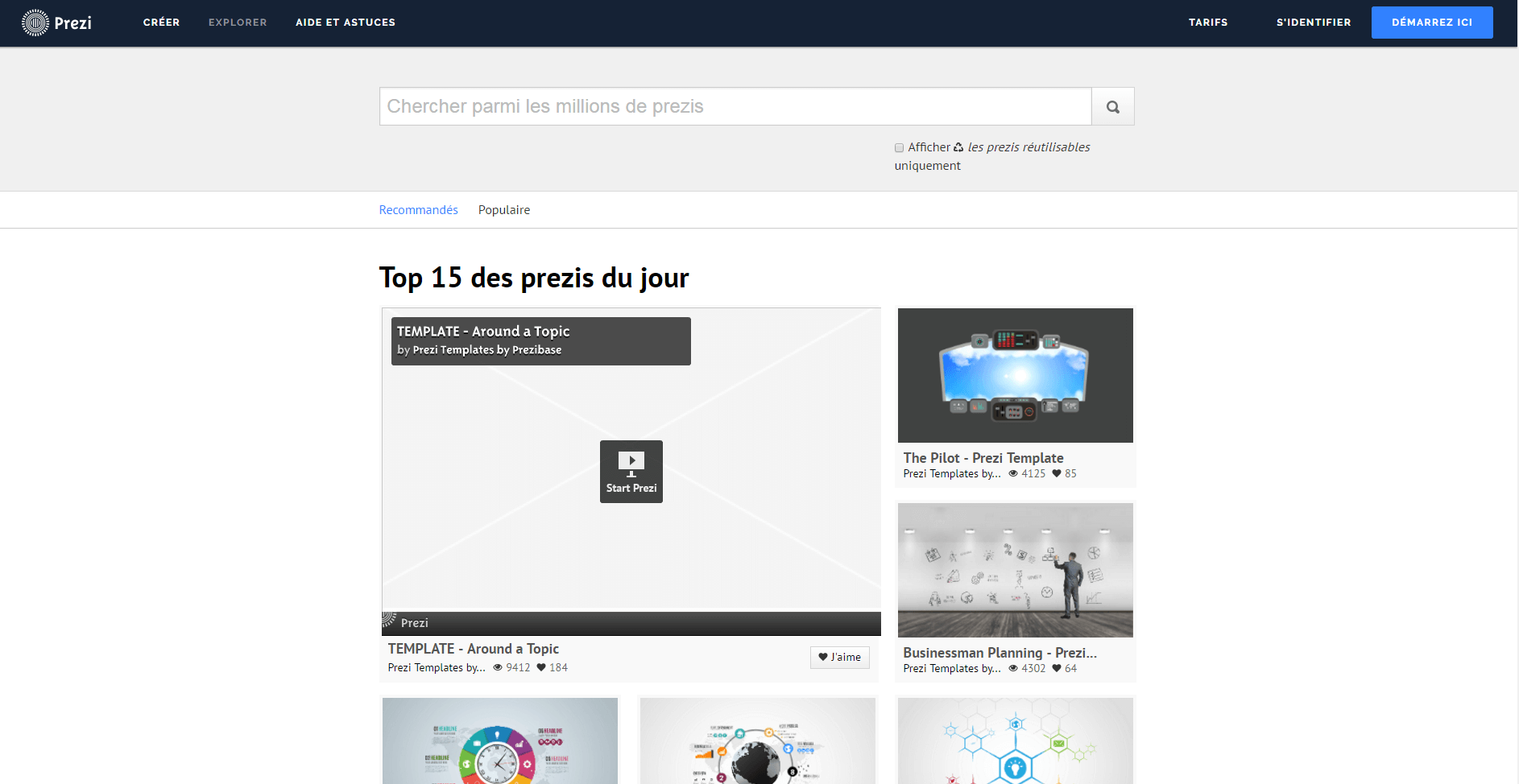Open the EXPLORER menu item

(x=238, y=23)
